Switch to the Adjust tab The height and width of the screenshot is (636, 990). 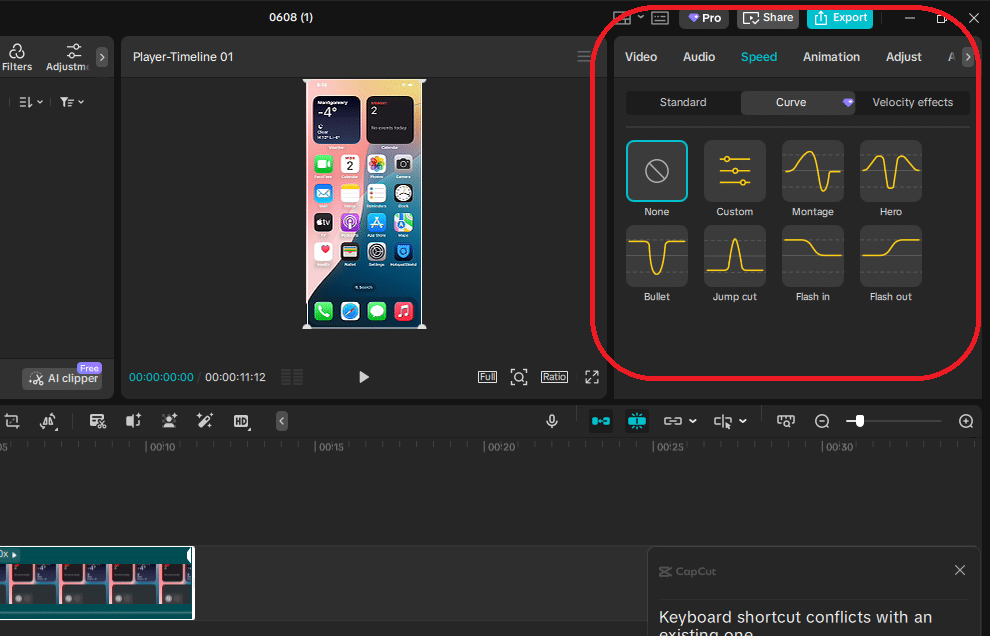tap(904, 57)
